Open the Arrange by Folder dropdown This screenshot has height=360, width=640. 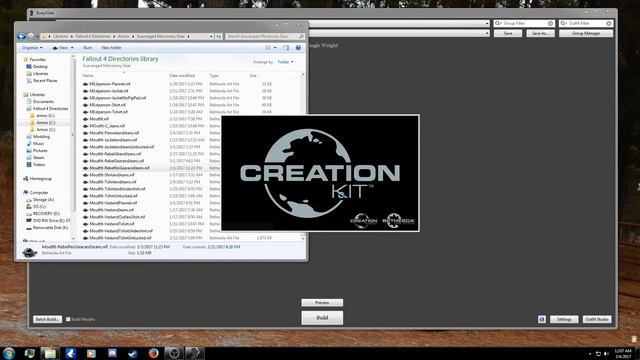click(x=285, y=62)
